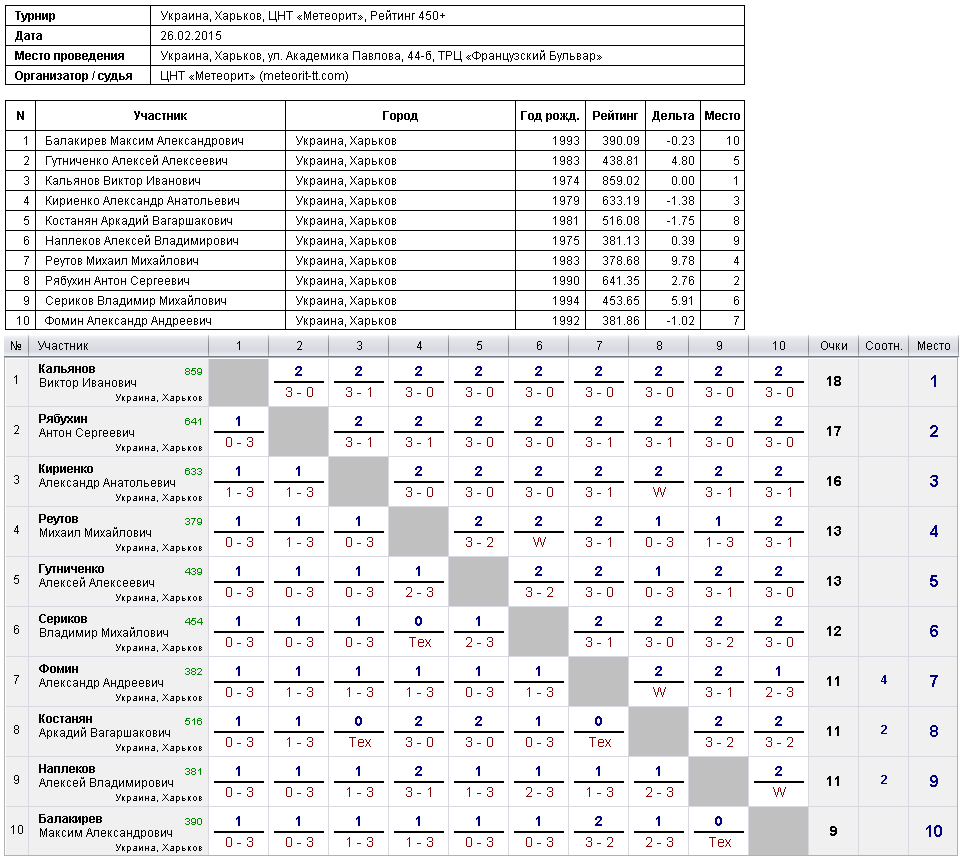Click the meteorit-tt.com organizer text
Screen dimensions: 961x857
click(x=304, y=76)
